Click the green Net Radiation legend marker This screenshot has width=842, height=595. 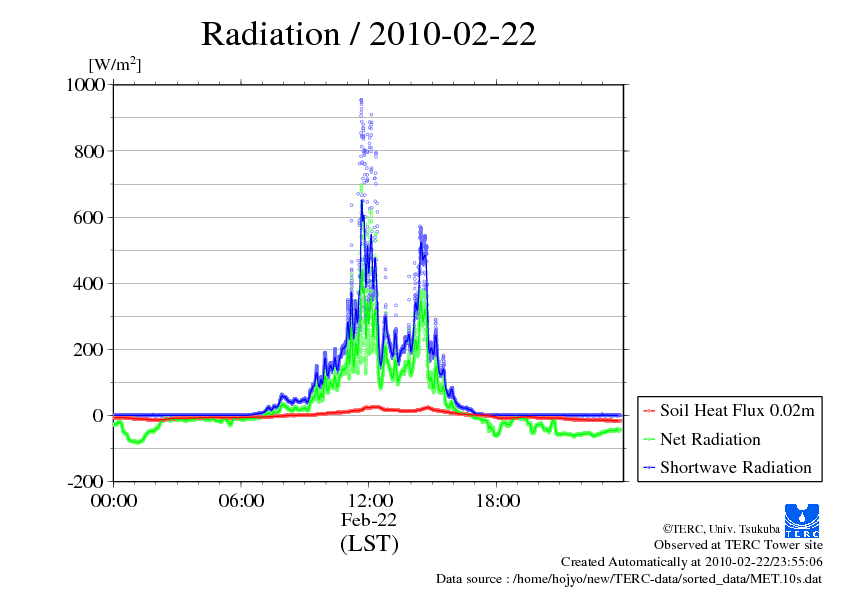[x=649, y=439]
